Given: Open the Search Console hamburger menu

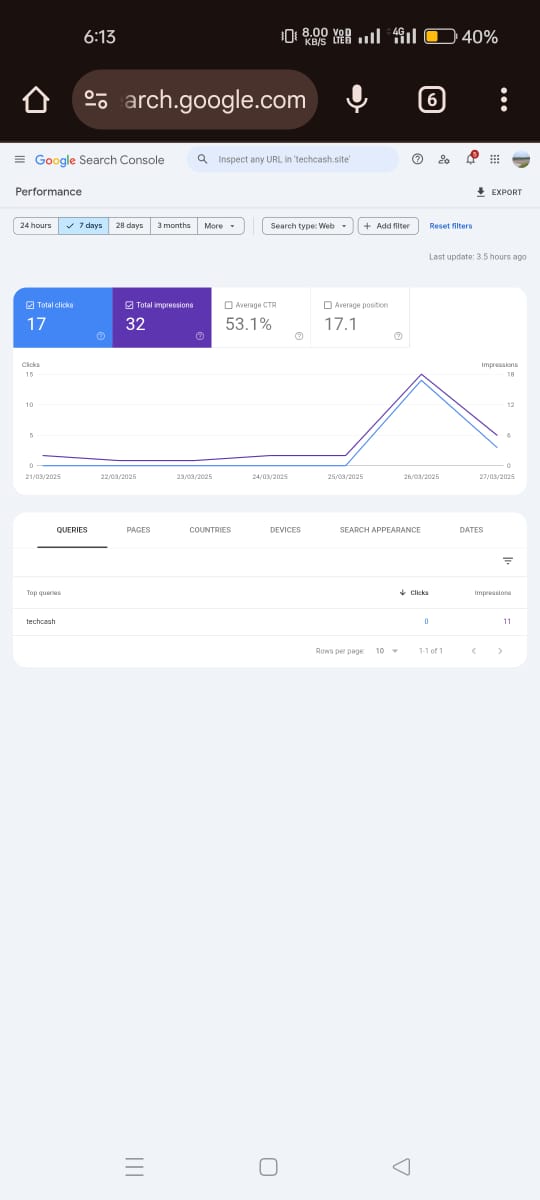Looking at the screenshot, I should click(x=19, y=160).
